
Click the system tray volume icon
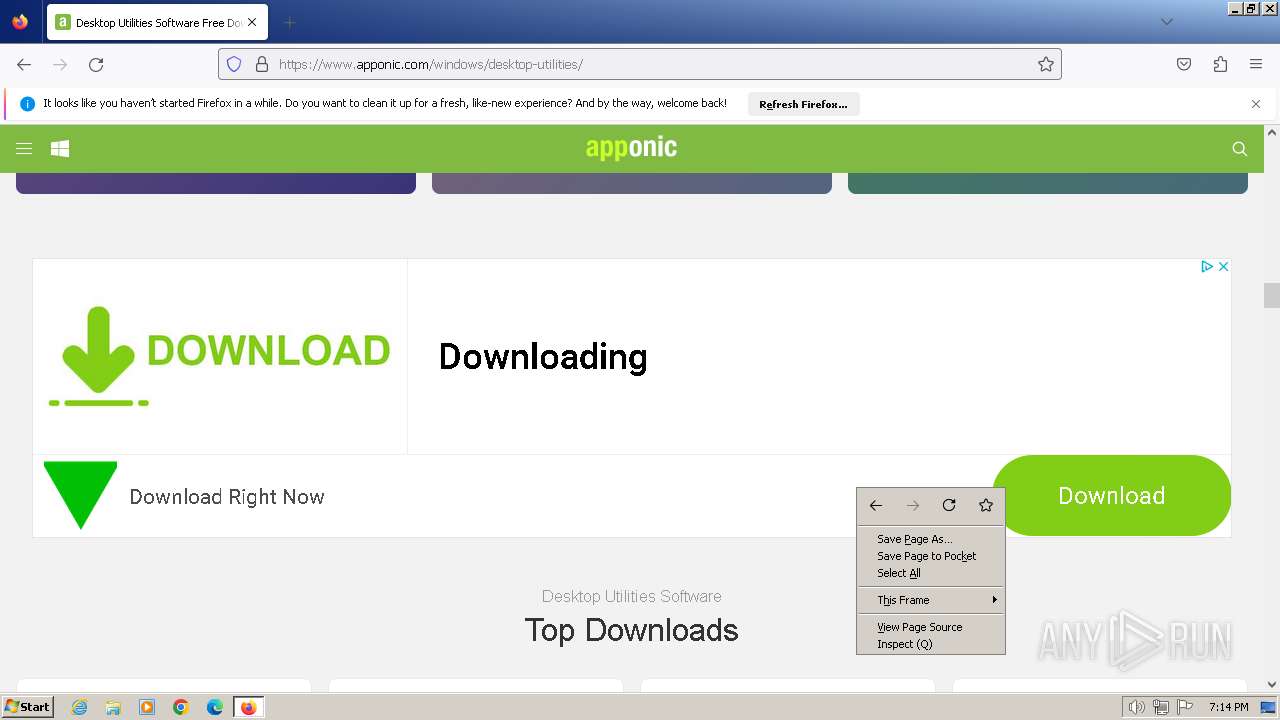(x=1137, y=707)
